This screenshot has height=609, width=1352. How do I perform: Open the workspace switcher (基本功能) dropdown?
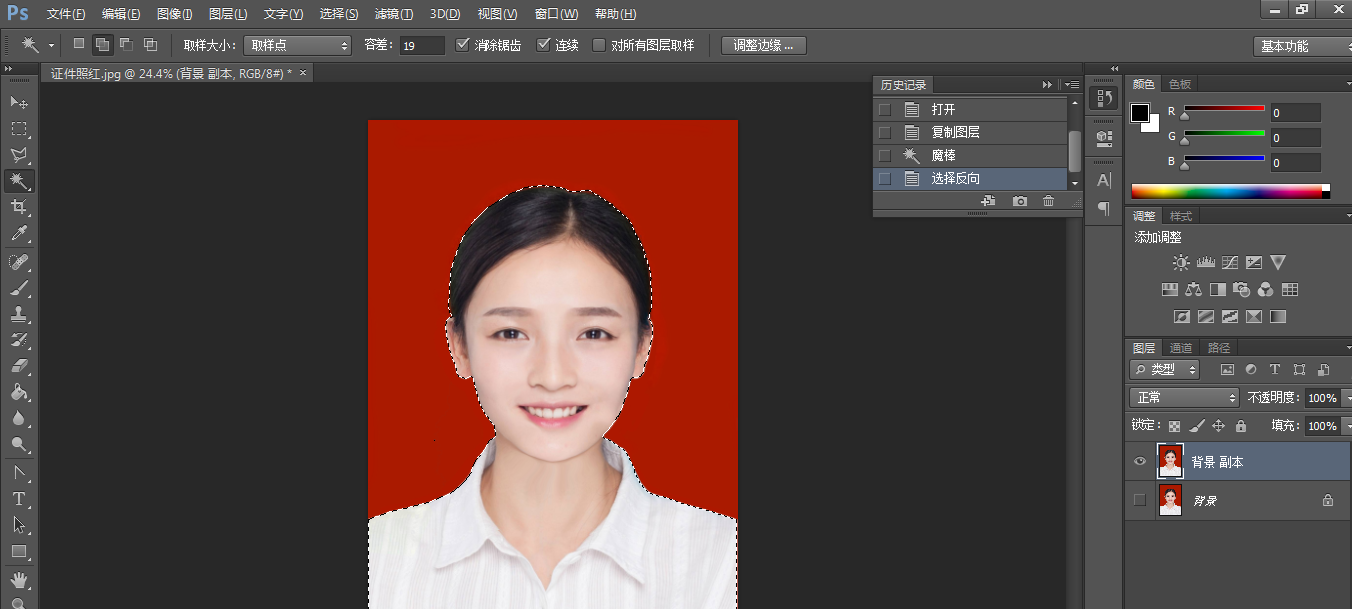1302,46
